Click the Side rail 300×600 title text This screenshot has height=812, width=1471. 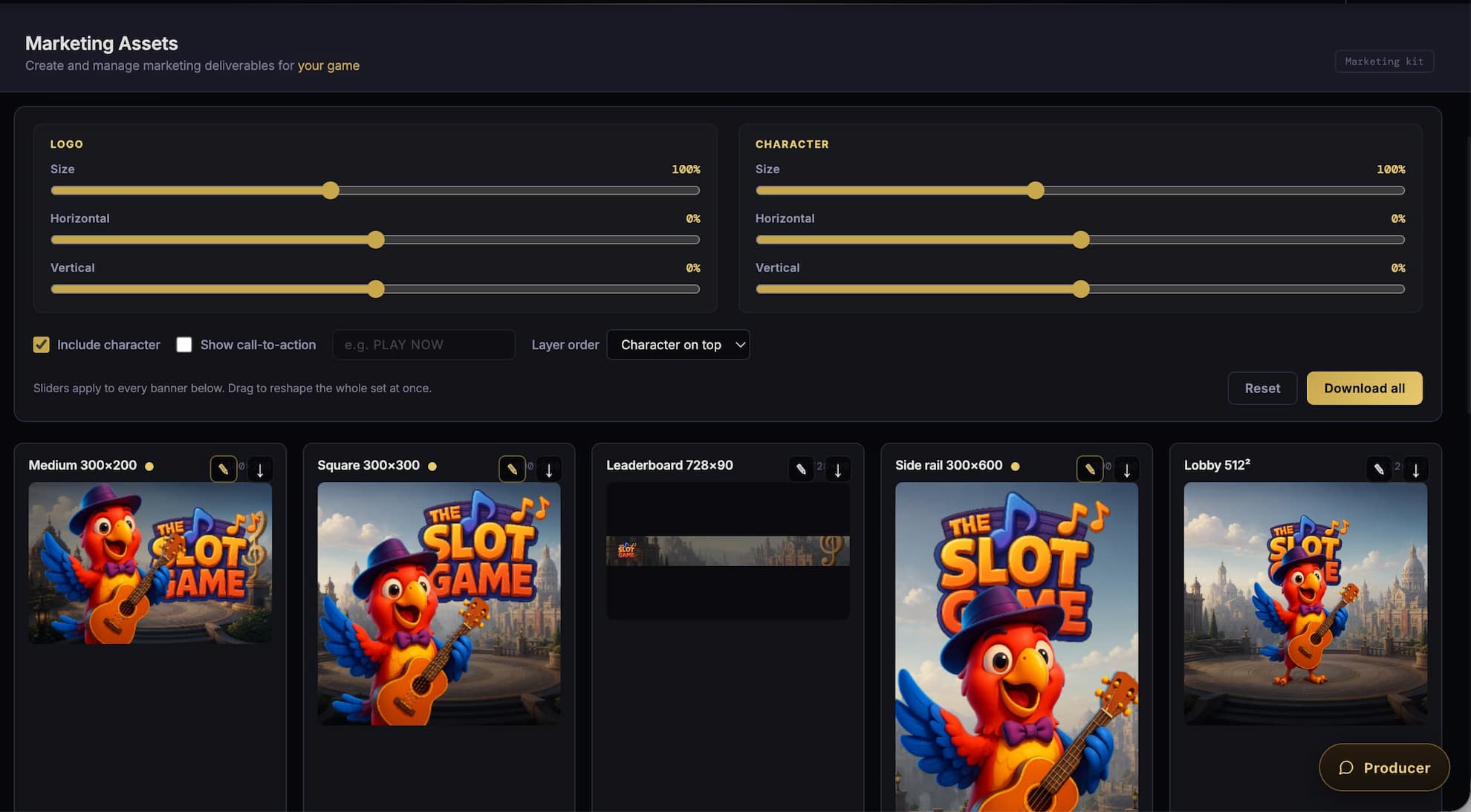pos(949,465)
